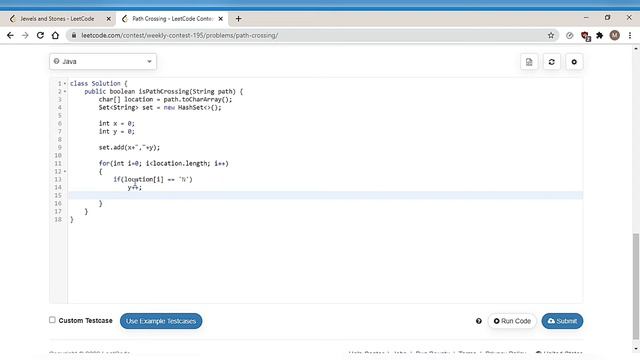
Task: Reload the Path Crossing page
Action: click(x=40, y=36)
